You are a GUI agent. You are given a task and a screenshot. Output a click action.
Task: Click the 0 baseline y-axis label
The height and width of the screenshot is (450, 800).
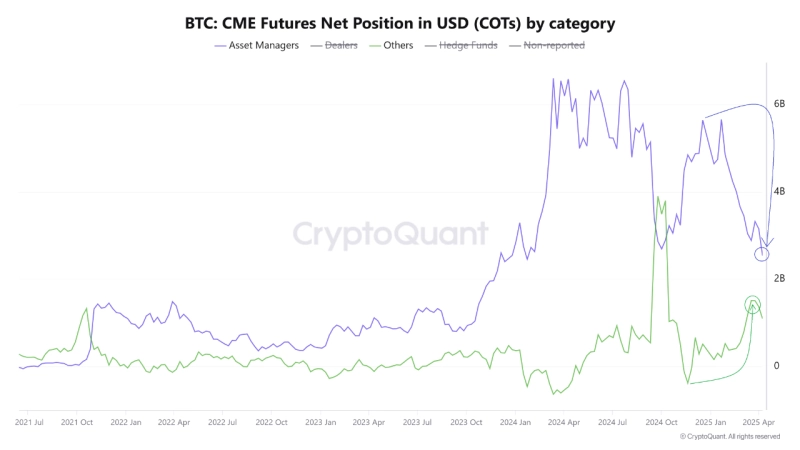pos(776,366)
